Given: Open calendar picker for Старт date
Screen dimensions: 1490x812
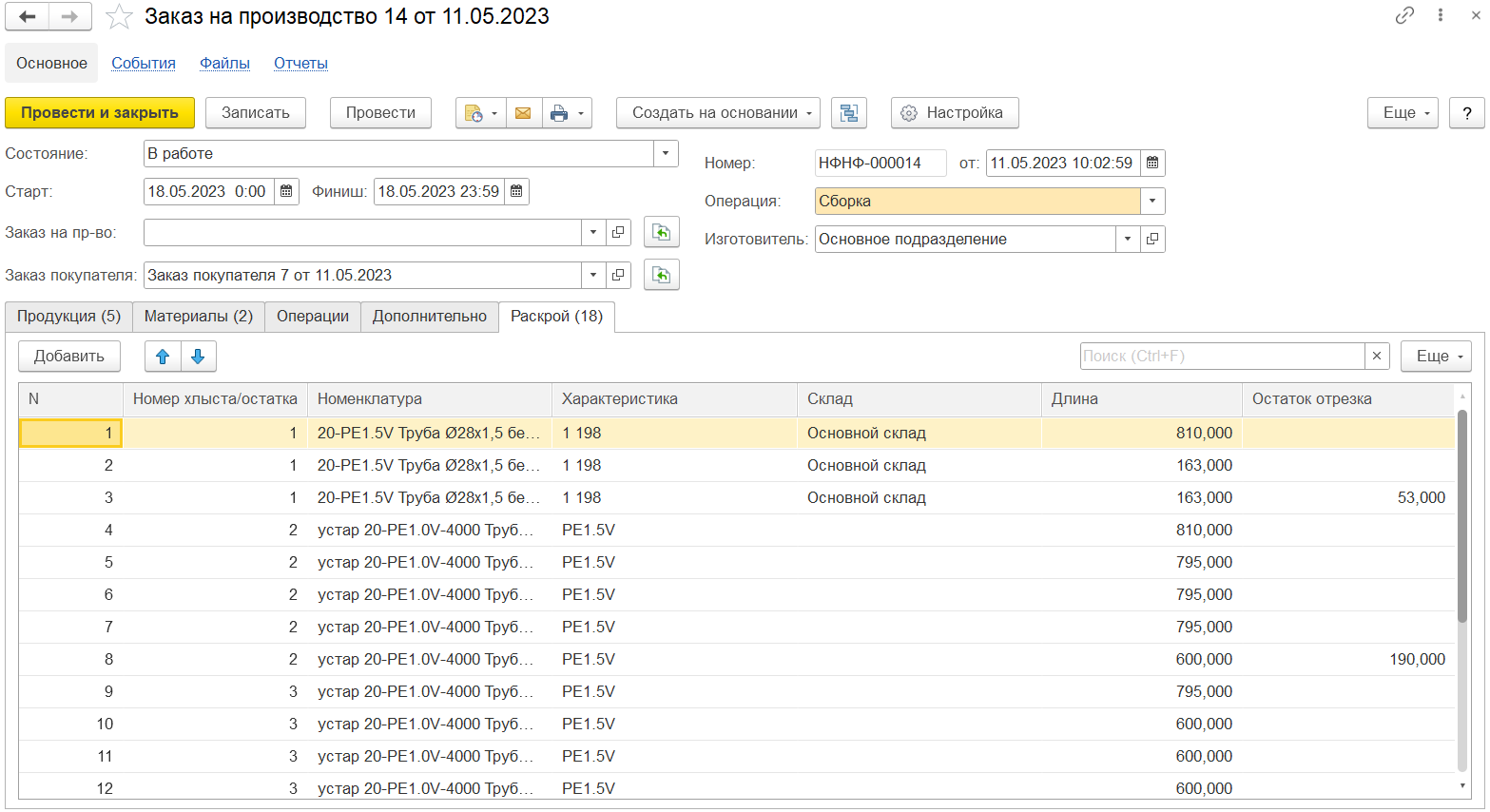Looking at the screenshot, I should coord(286,192).
